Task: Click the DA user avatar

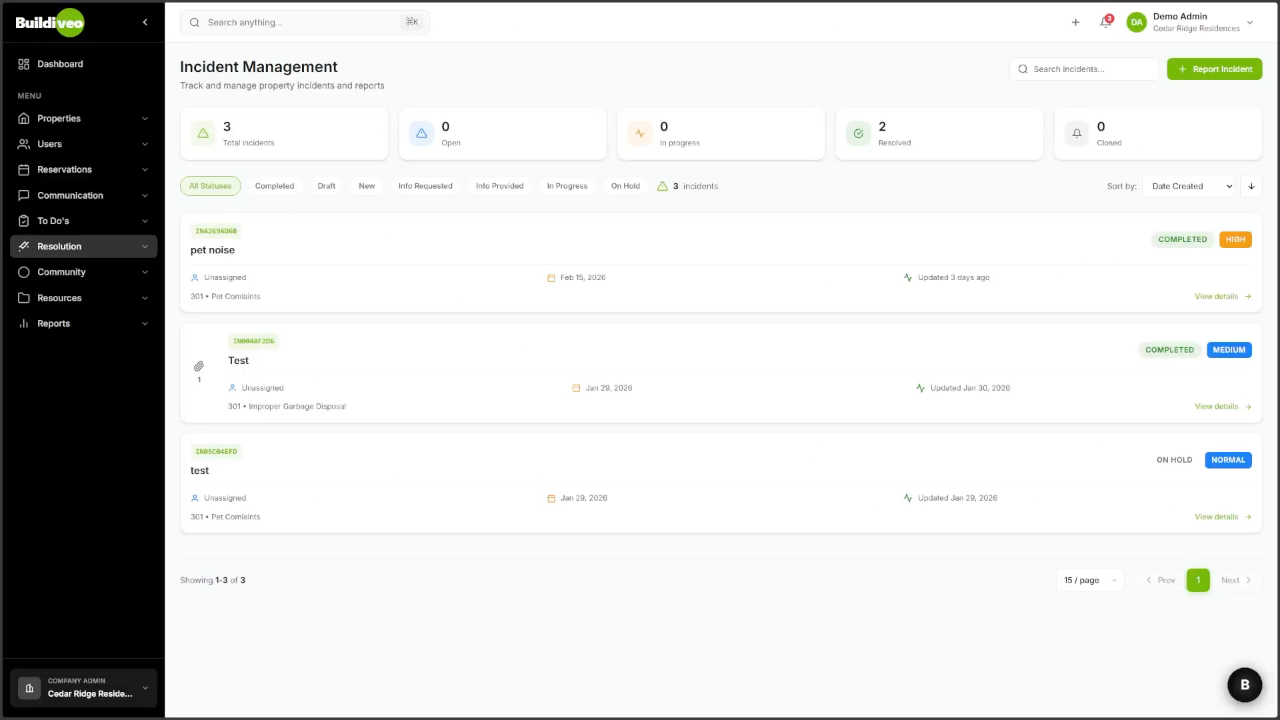Action: [x=1136, y=22]
